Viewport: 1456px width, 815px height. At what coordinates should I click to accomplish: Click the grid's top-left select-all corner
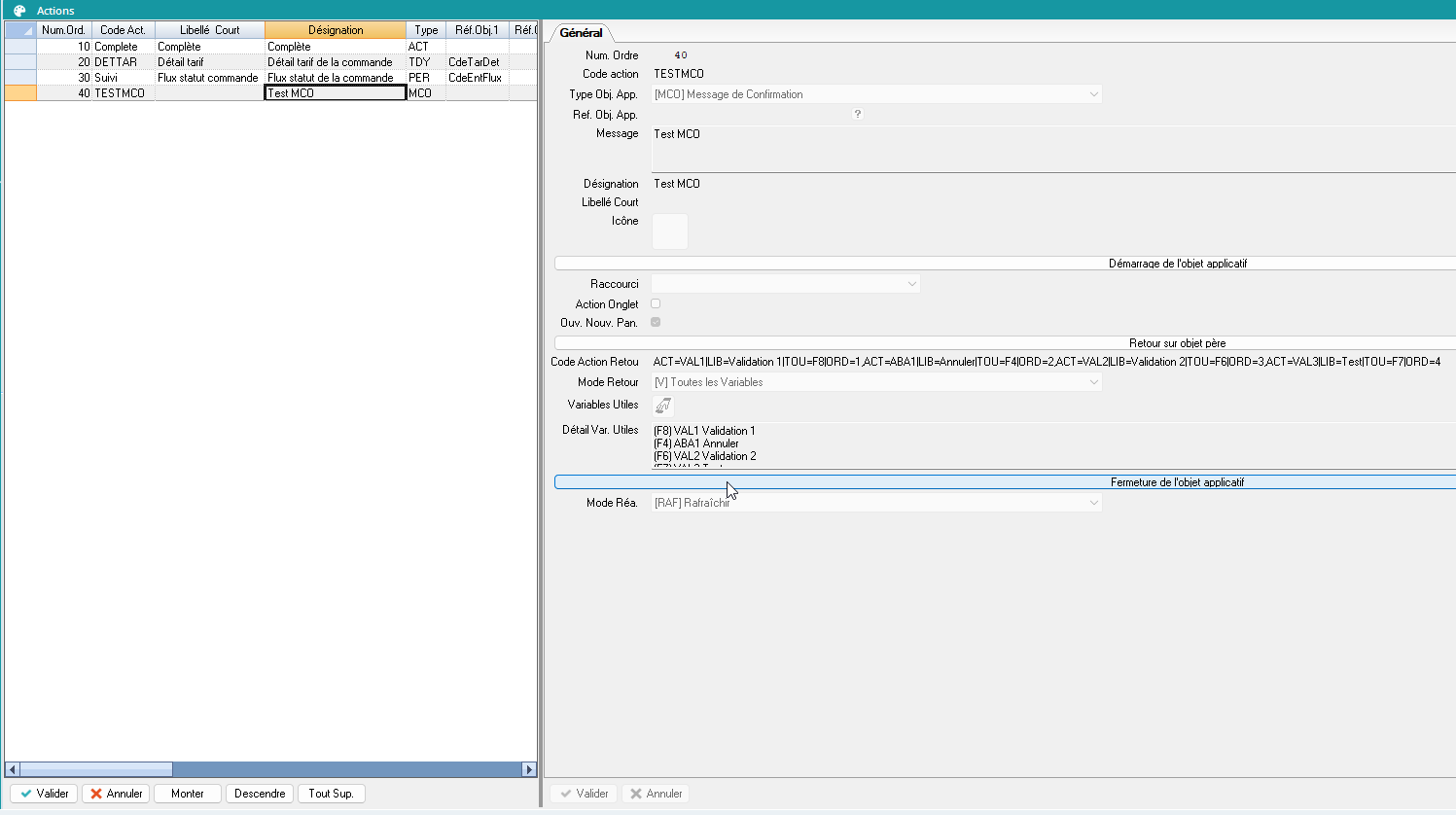[20, 30]
